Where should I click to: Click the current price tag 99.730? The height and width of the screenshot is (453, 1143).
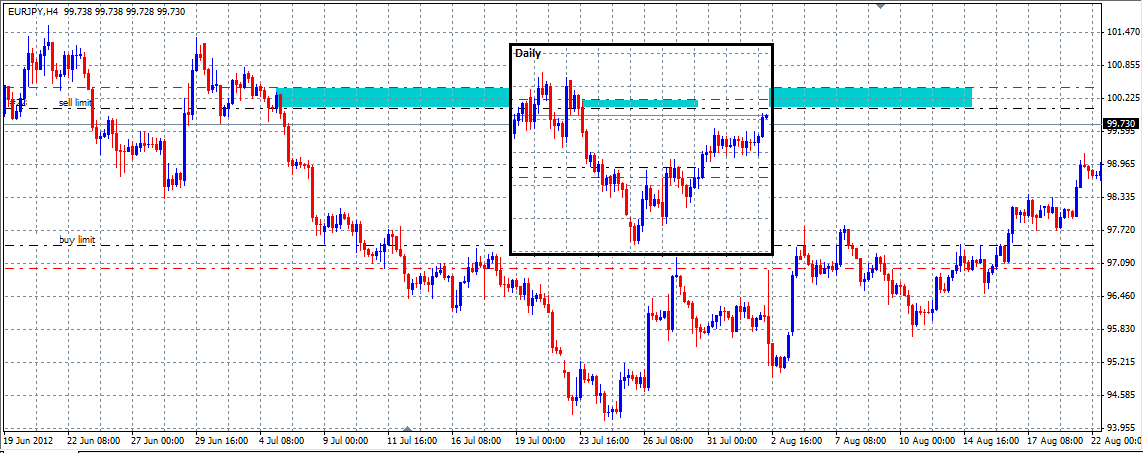click(x=1121, y=124)
